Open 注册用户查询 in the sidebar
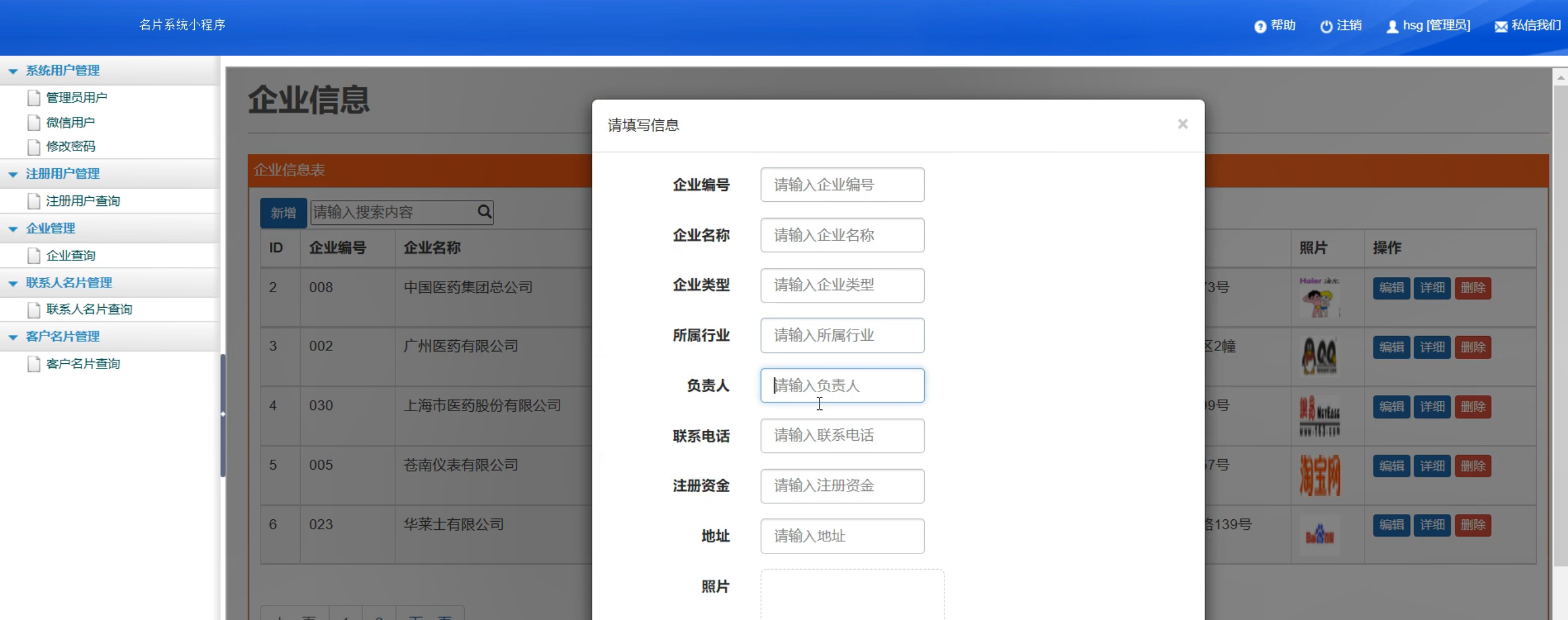This screenshot has width=1568, height=620. coord(83,201)
